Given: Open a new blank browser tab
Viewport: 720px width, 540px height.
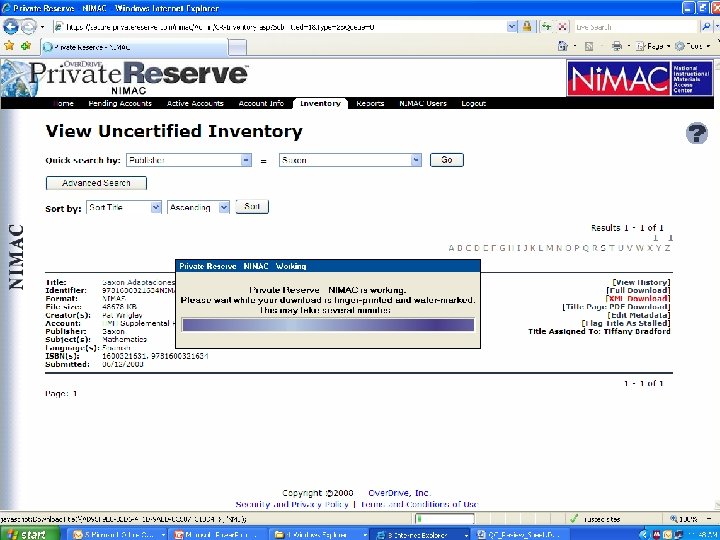Looking at the screenshot, I should click(237, 48).
